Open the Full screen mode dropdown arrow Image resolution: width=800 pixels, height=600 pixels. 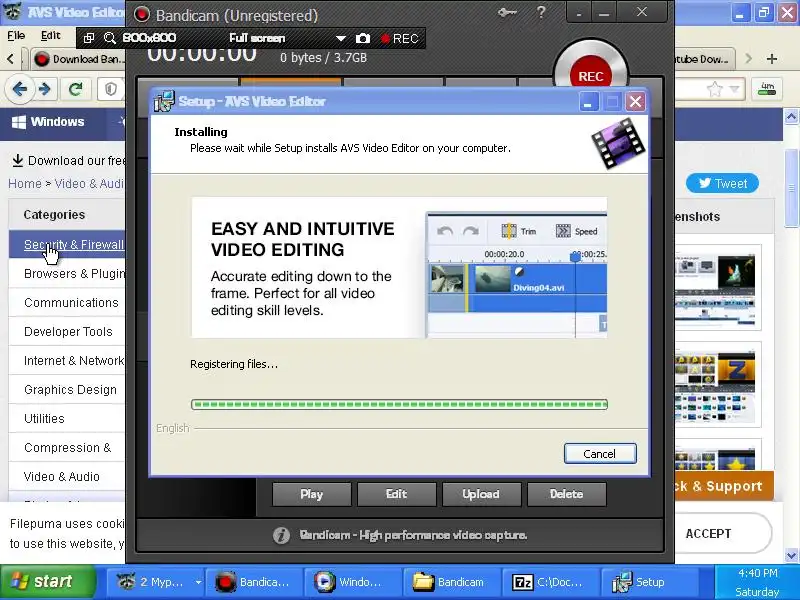341,39
